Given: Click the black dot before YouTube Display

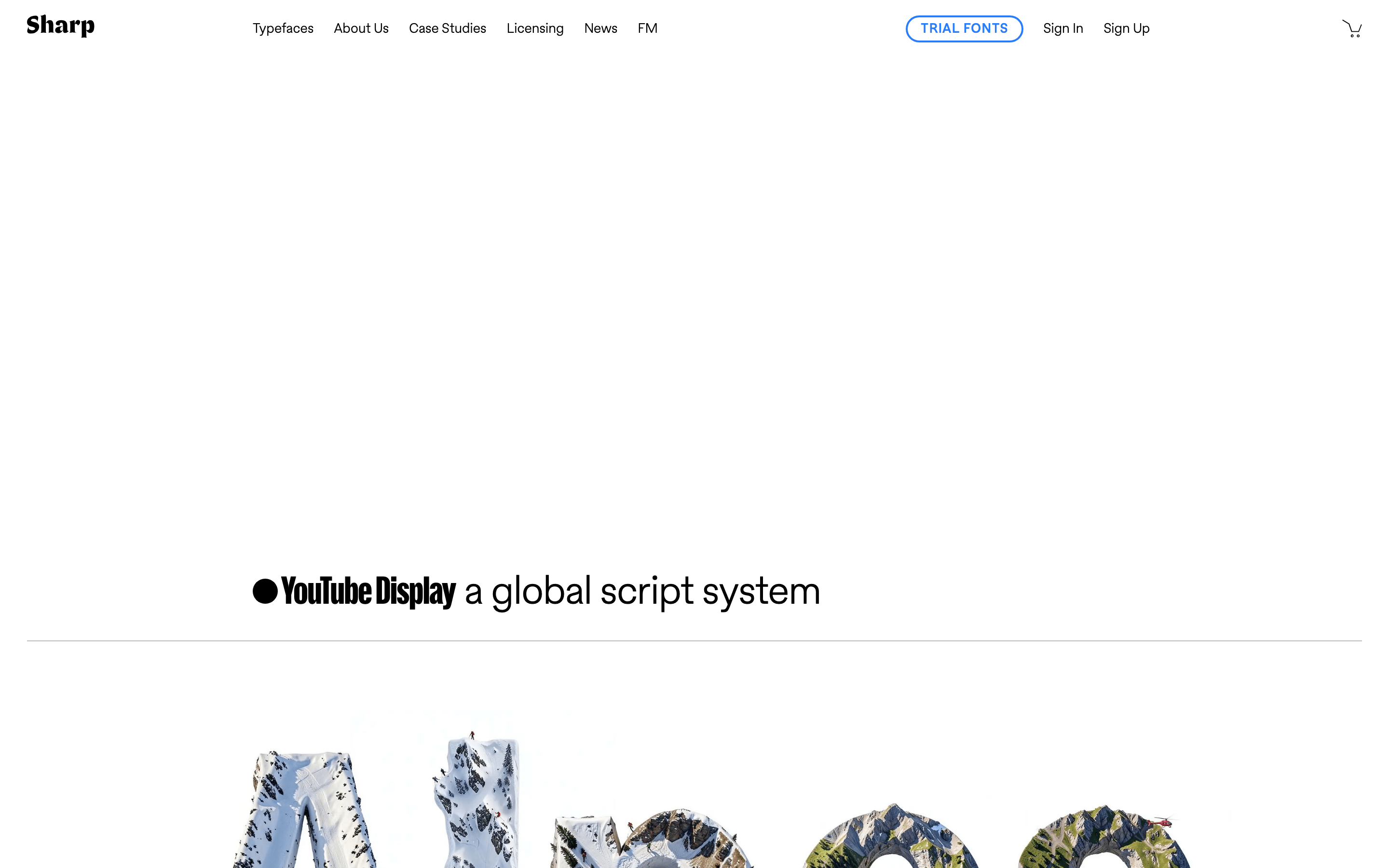Looking at the screenshot, I should coord(265,591).
